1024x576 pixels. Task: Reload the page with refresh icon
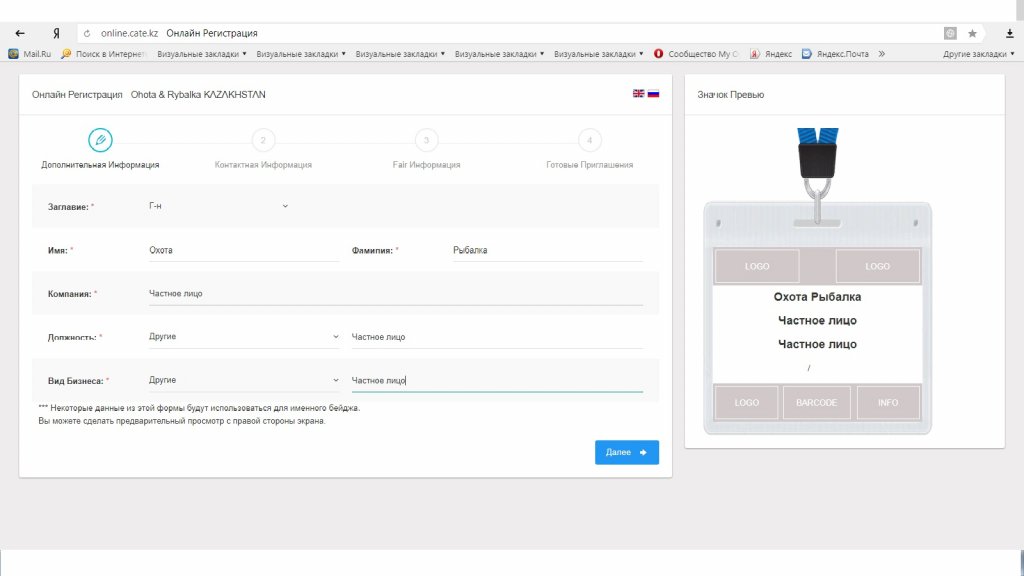tap(87, 33)
